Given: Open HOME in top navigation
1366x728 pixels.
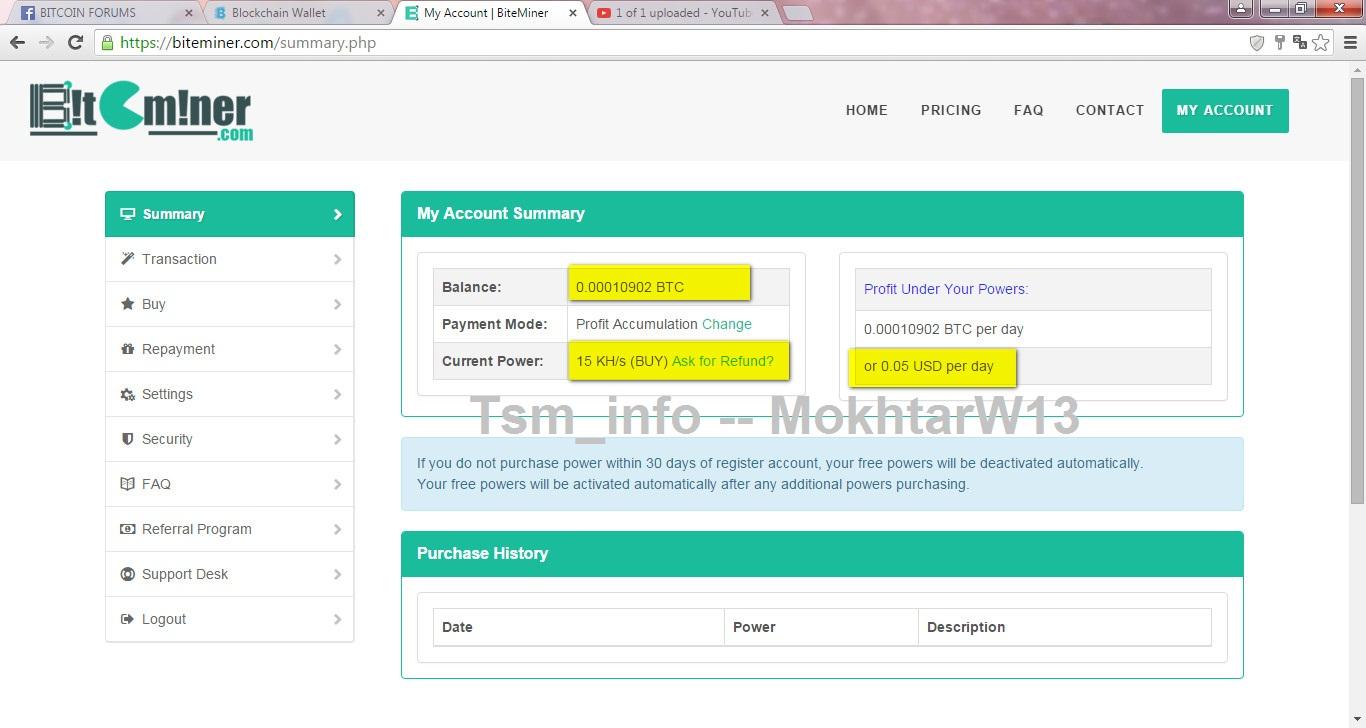Looking at the screenshot, I should click(867, 110).
